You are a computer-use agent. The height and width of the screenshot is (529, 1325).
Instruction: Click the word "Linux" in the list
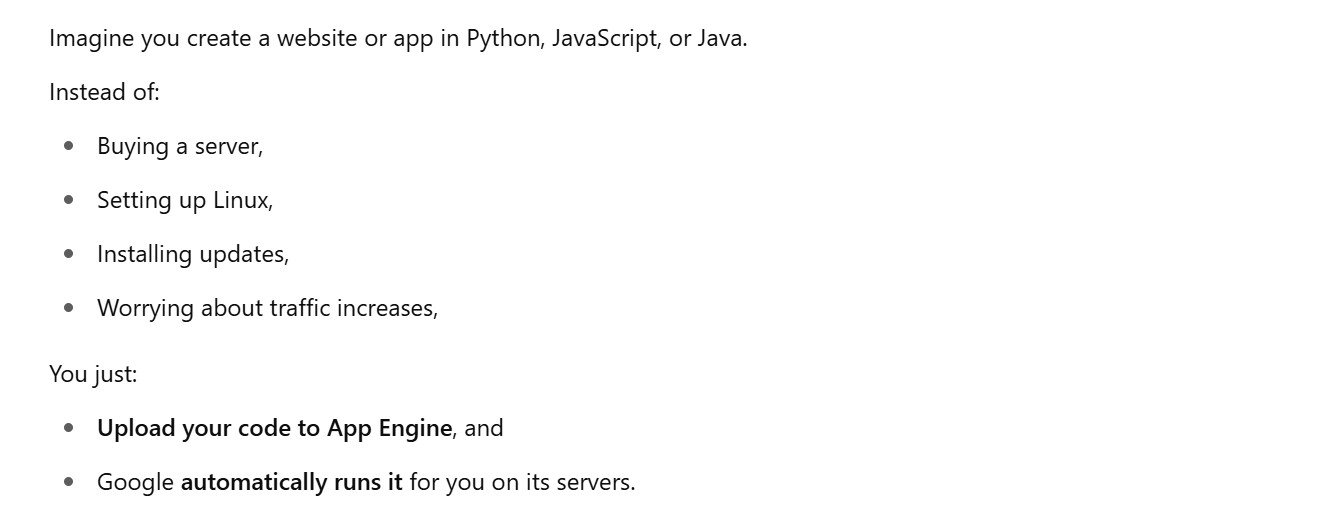tap(242, 200)
